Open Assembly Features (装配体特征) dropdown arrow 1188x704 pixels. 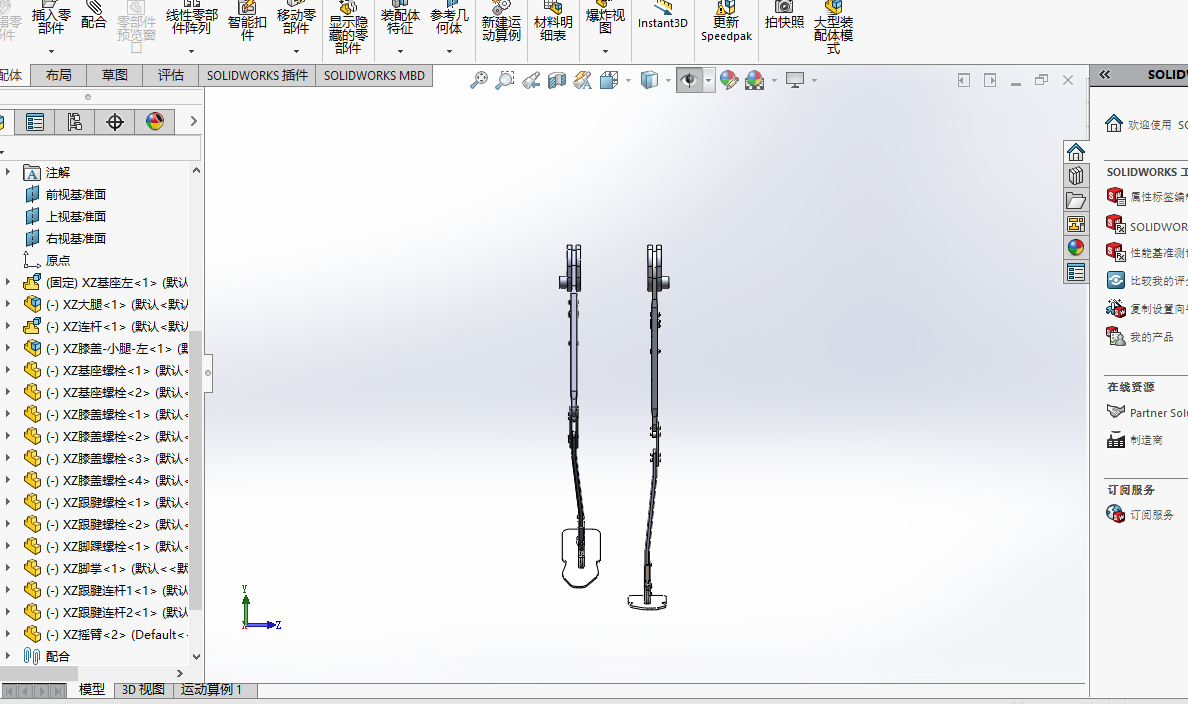pyautogui.click(x=400, y=52)
